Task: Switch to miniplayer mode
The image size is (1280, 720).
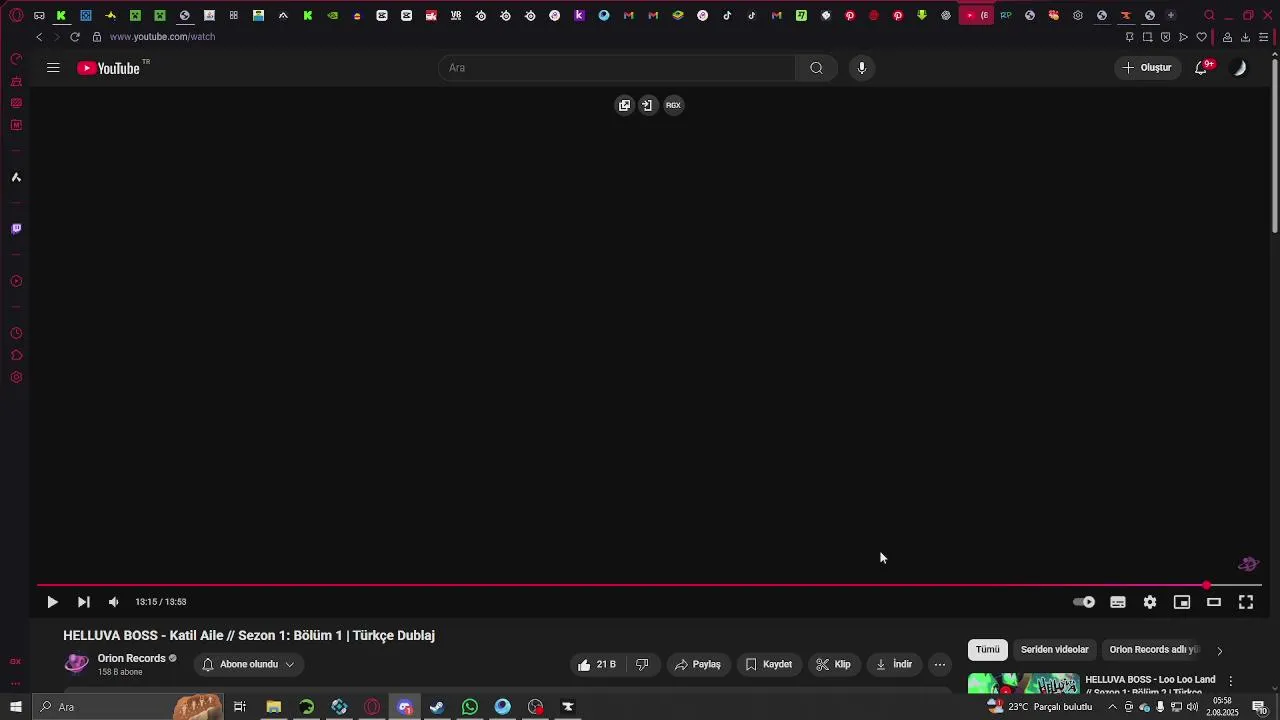Action: pyautogui.click(x=1182, y=602)
